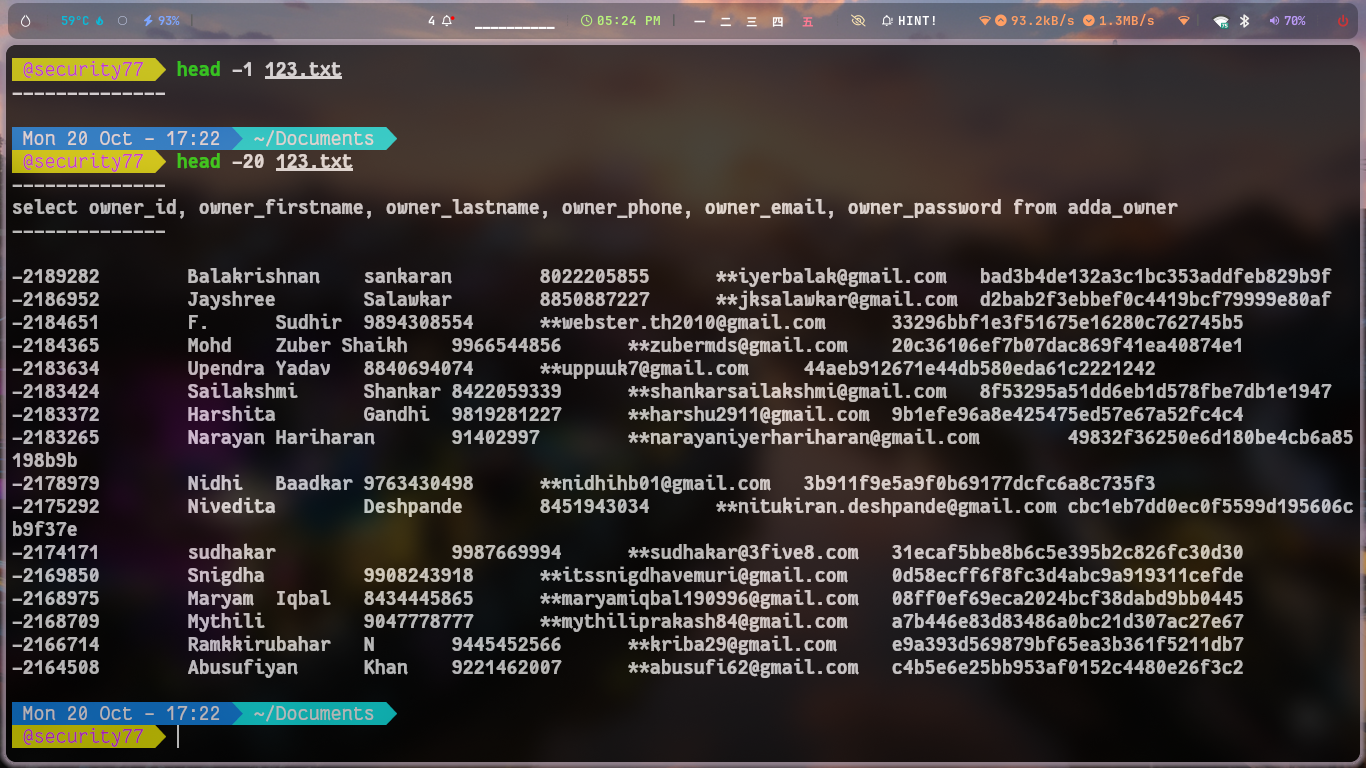1366x768 pixels.
Task: Switch to workspace 一 (one)
Action: click(699, 20)
